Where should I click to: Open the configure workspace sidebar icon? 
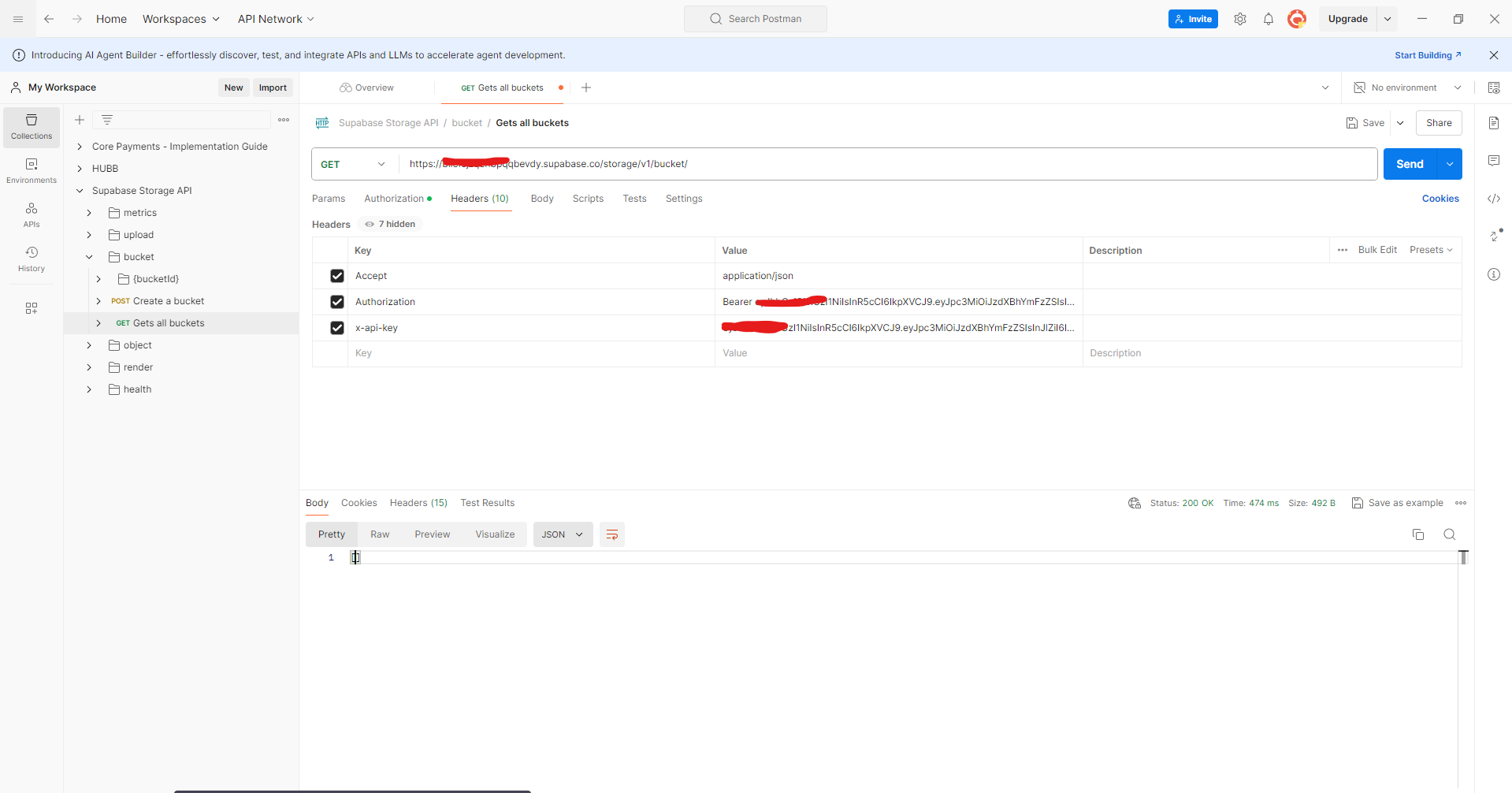tap(32, 308)
